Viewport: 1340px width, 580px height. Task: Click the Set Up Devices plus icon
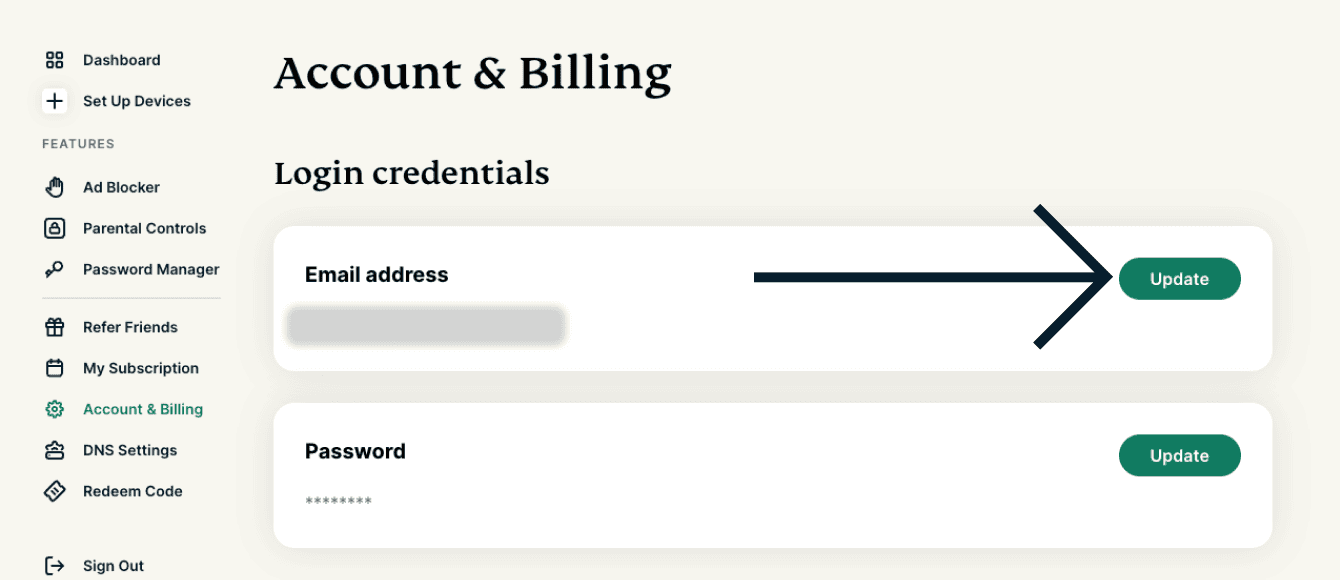[55, 101]
